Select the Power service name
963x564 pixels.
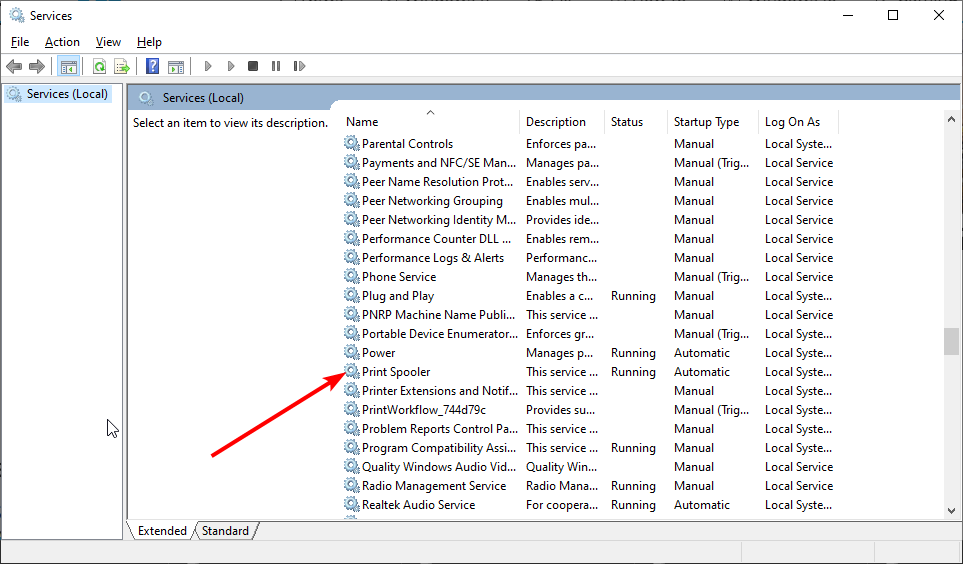(378, 353)
